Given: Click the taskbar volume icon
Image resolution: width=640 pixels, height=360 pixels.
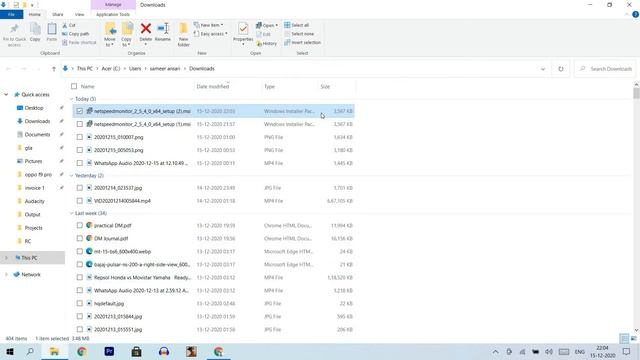Looking at the screenshot, I should pyautogui.click(x=549, y=352).
